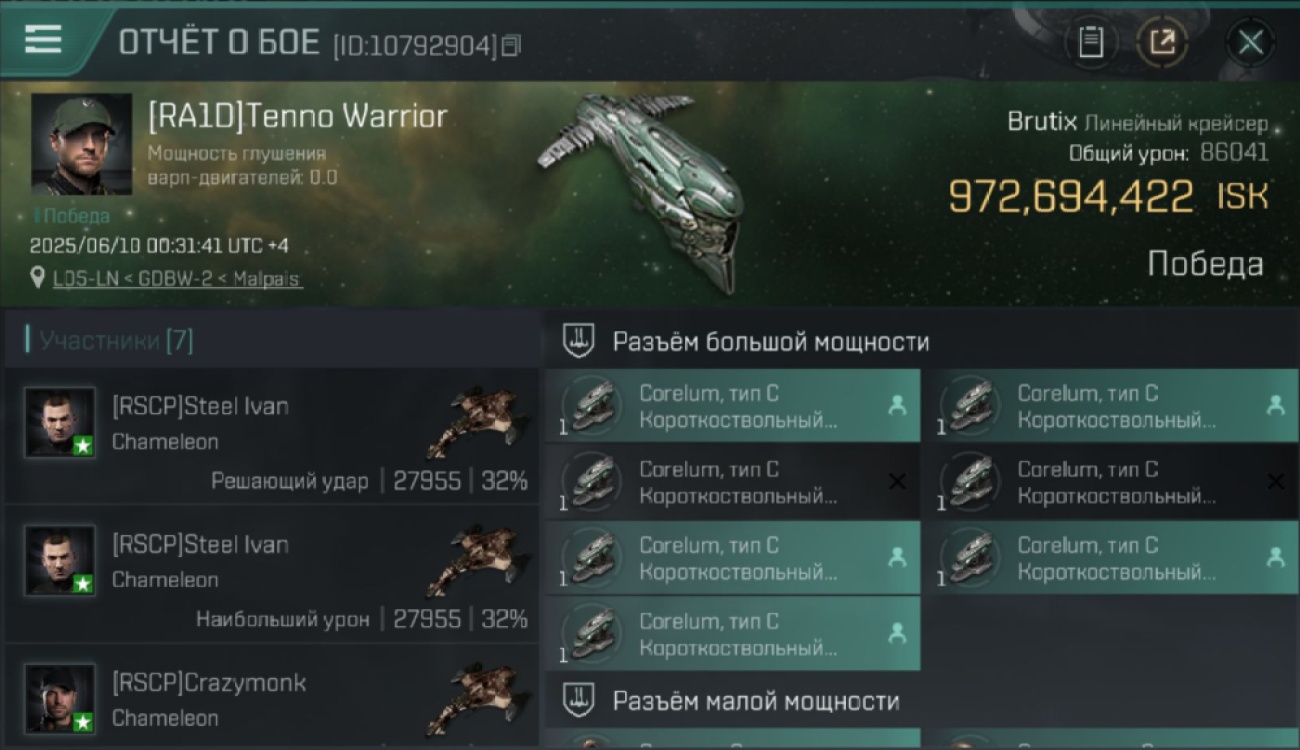Open the LDS-LN < GDBW-2 < Malpais location link
1300x750 pixels.
[177, 279]
